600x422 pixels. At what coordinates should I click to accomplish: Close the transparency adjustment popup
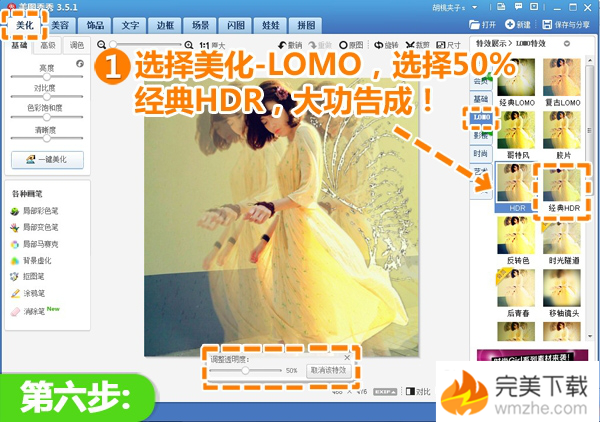(x=347, y=357)
